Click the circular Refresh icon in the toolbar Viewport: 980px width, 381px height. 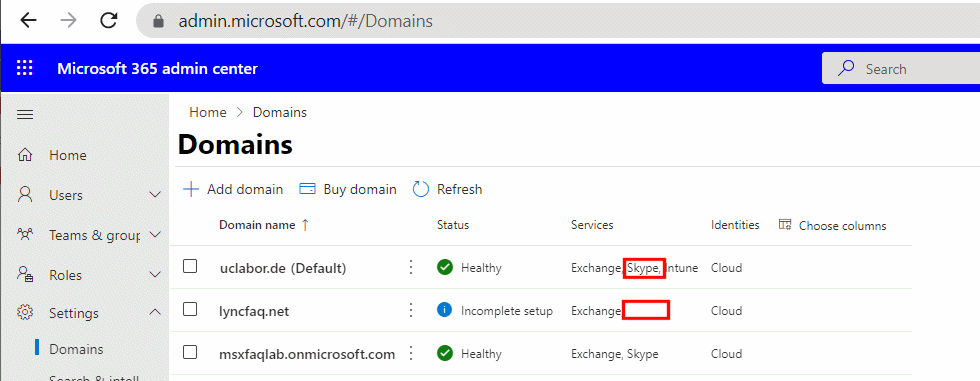point(421,189)
